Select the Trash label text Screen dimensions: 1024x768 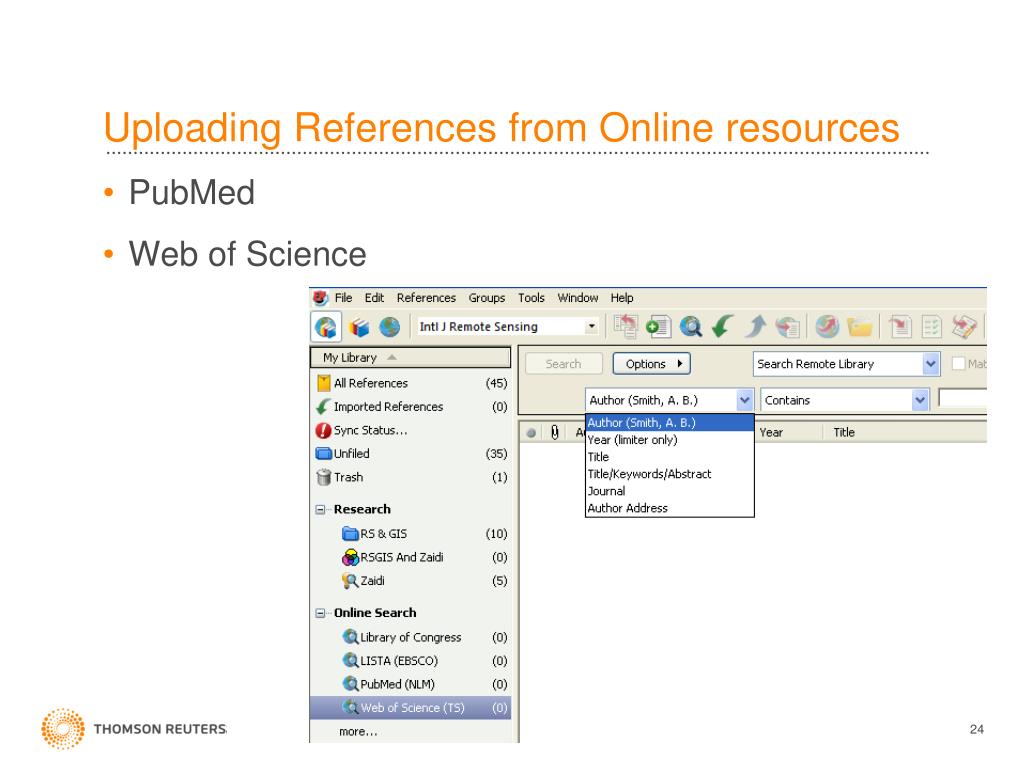[x=348, y=477]
